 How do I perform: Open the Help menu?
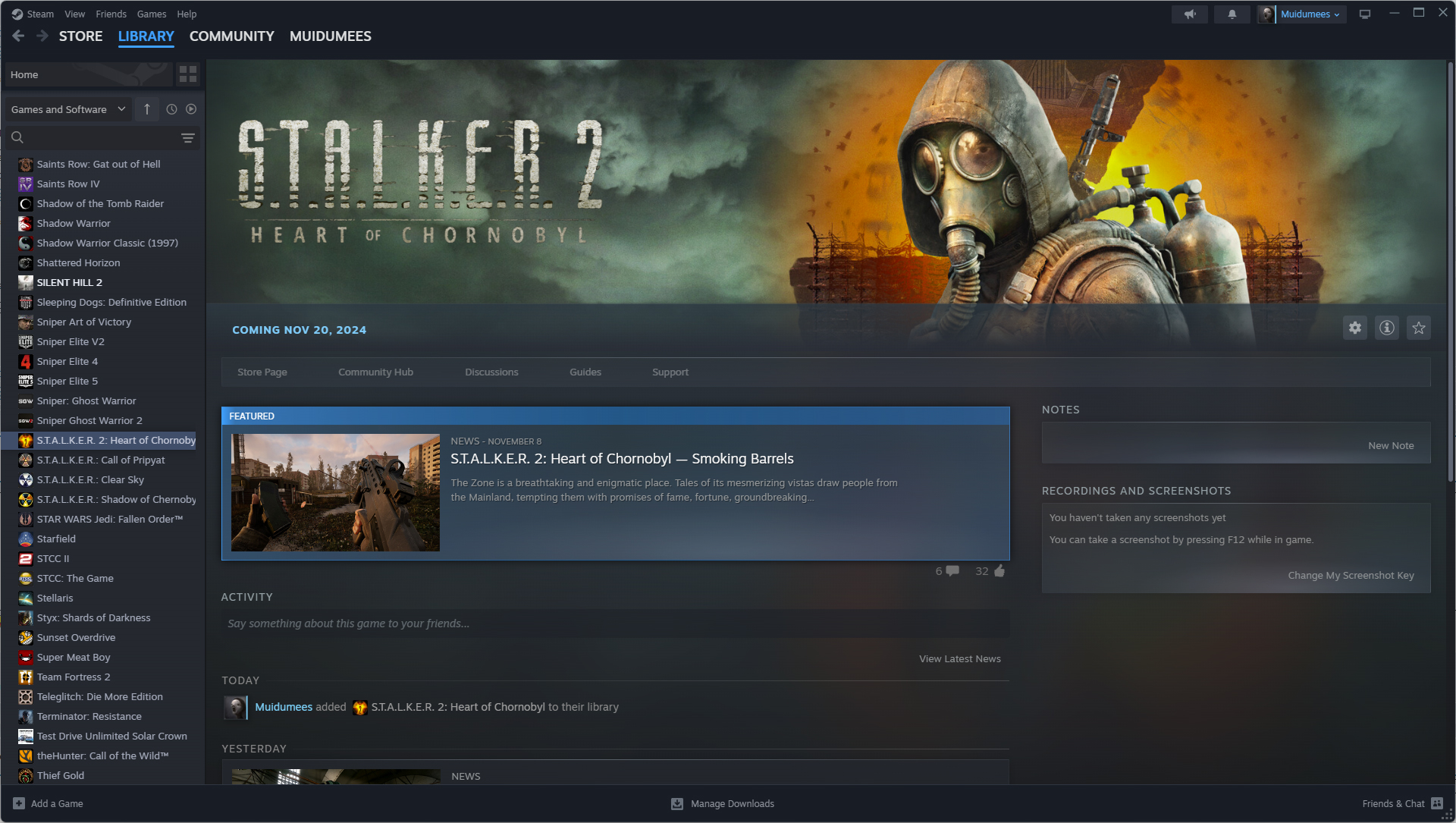click(187, 14)
